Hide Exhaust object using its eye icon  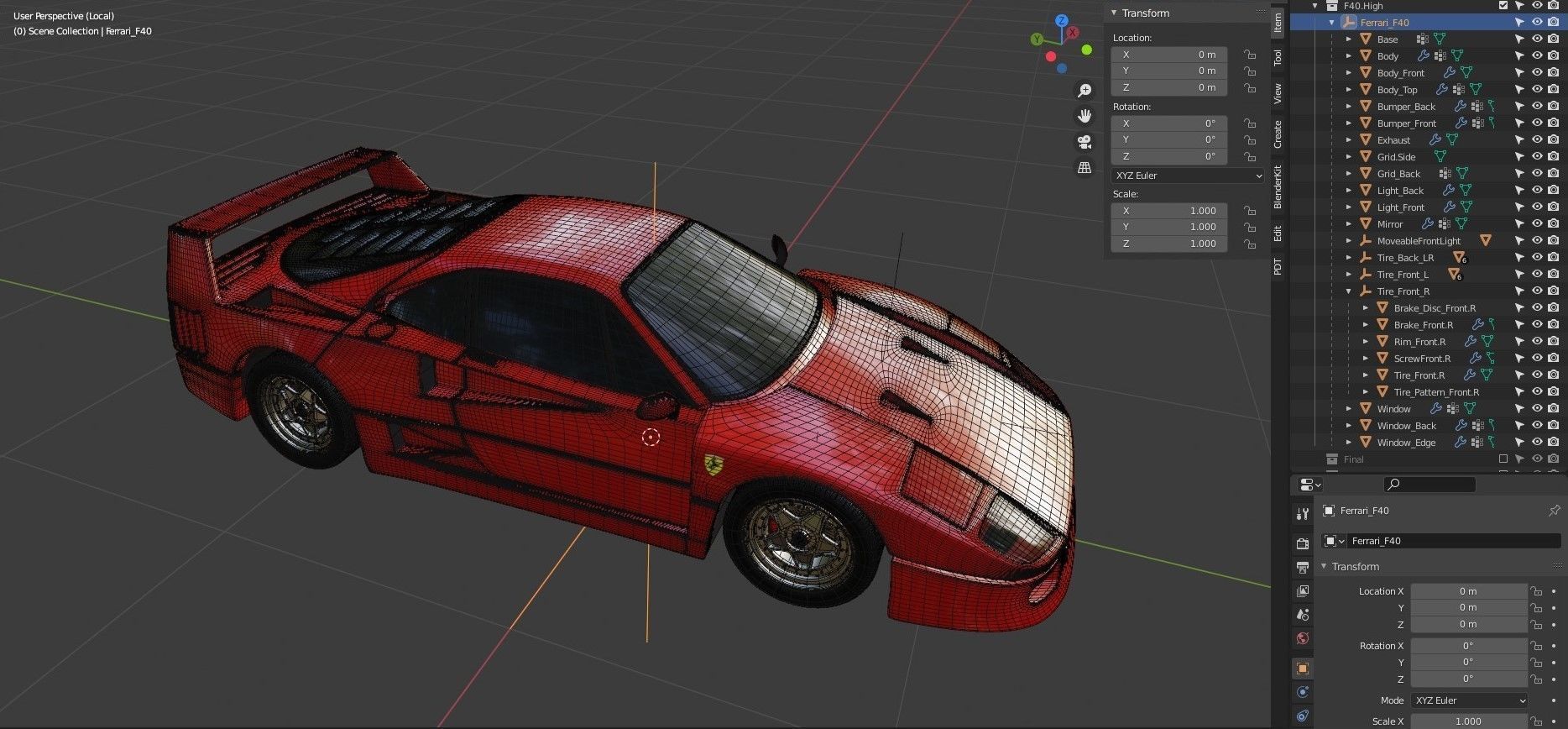tap(1537, 140)
